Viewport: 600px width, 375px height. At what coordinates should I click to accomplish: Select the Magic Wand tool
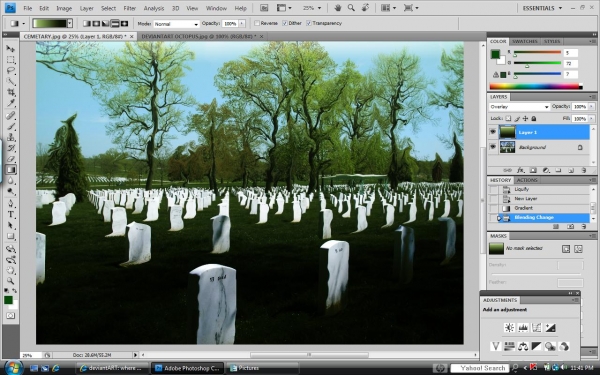(x=11, y=81)
